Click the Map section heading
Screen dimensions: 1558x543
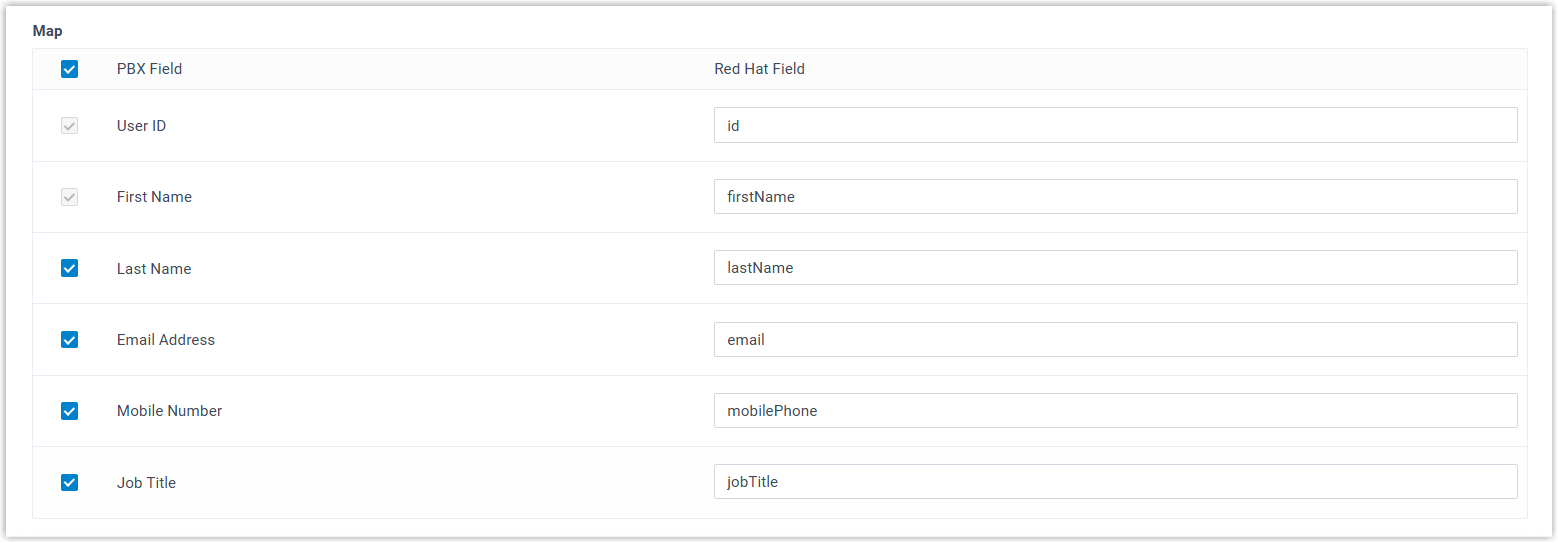coord(47,31)
